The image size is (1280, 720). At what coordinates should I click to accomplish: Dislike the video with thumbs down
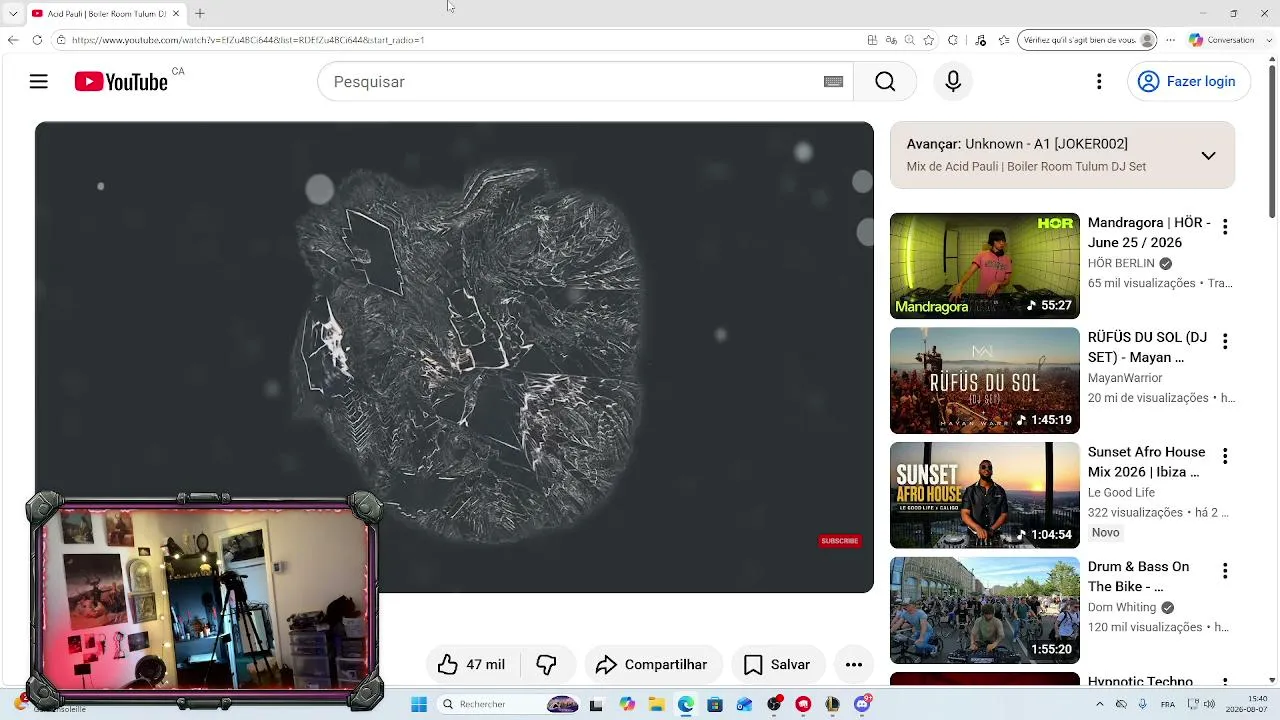pos(546,665)
